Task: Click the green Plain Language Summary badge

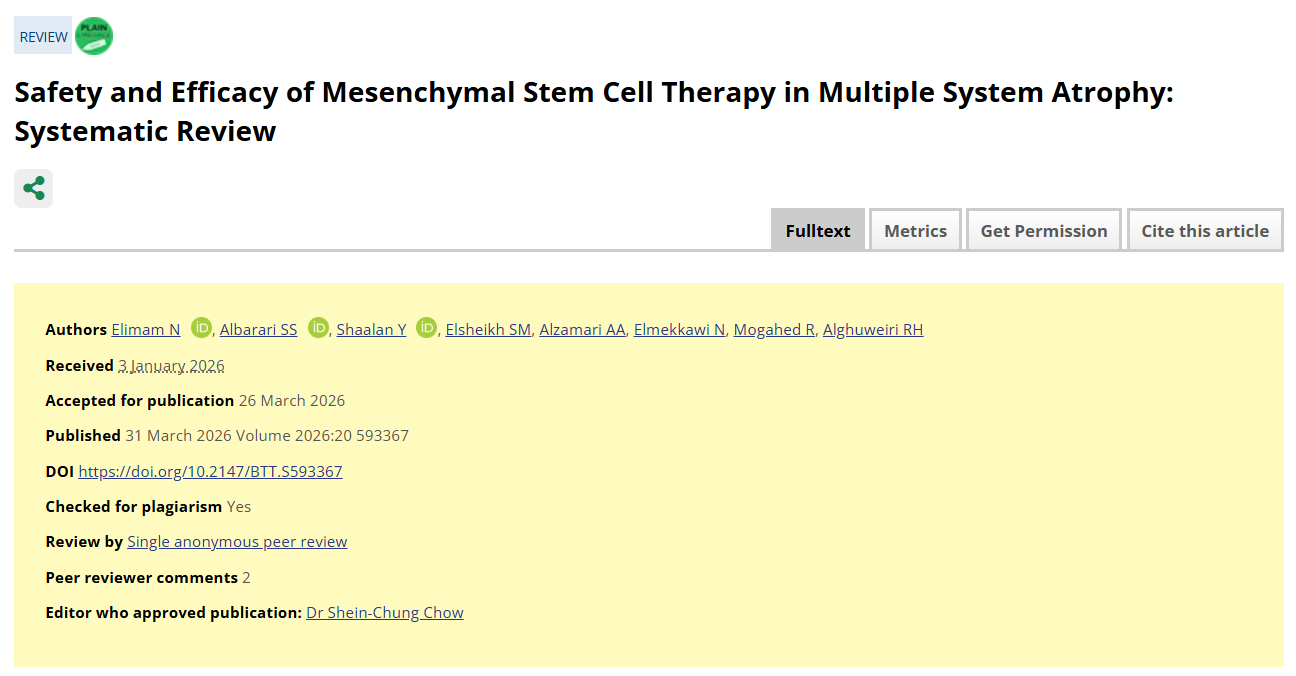Action: [94, 36]
